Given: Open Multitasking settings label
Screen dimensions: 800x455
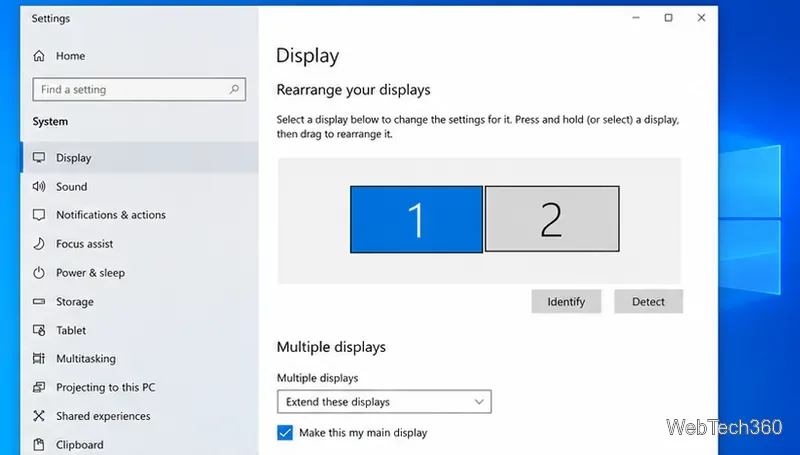Looking at the screenshot, I should coord(86,359).
